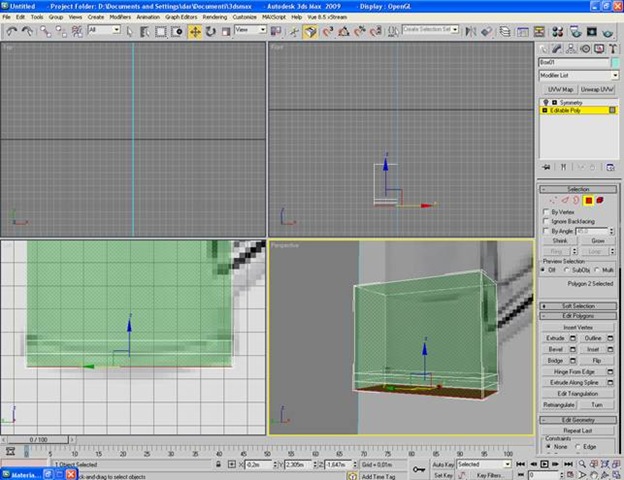Toggle the Symmetry modifier lightbulb
The image size is (624, 480).
click(x=546, y=102)
